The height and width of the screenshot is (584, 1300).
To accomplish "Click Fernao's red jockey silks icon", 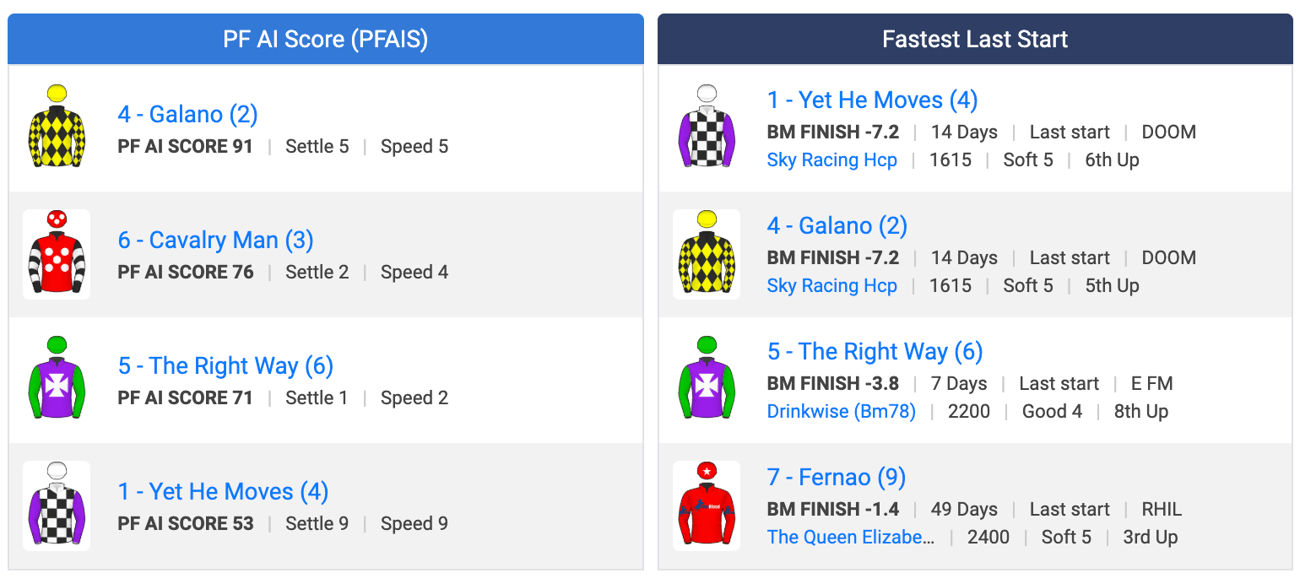I will click(707, 506).
